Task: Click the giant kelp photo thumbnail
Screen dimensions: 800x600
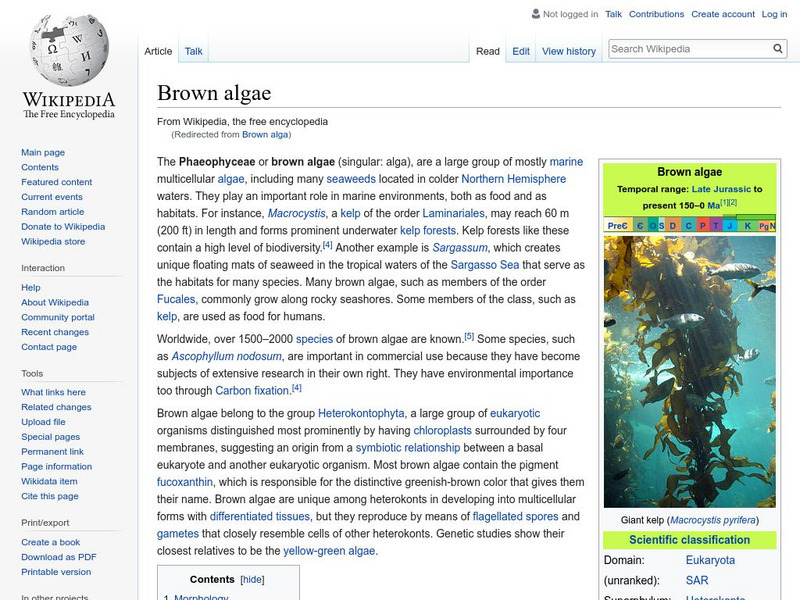Action: coord(689,371)
